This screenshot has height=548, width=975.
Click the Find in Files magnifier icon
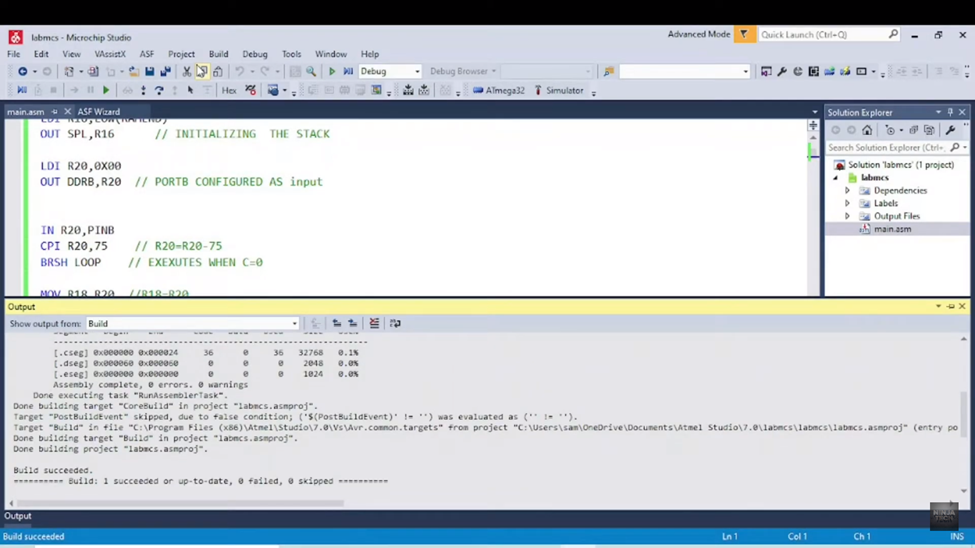click(x=311, y=72)
